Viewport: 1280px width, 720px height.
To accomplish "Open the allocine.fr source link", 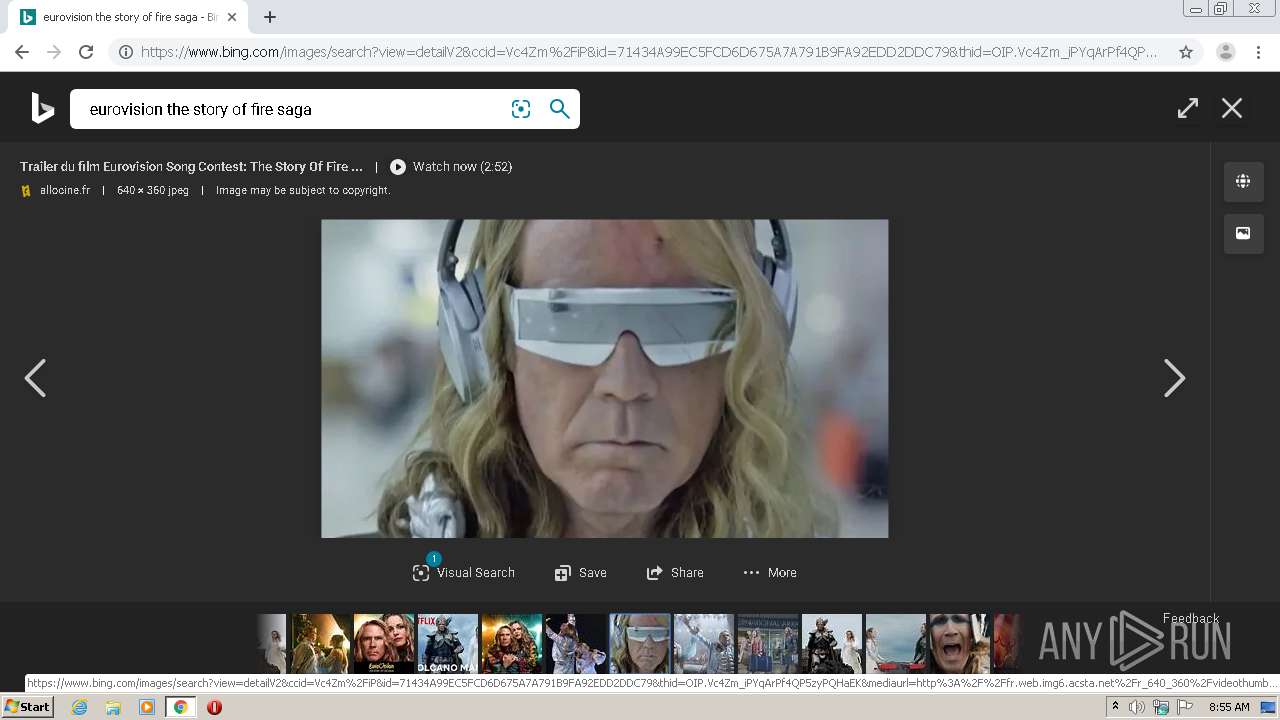I will [65, 190].
